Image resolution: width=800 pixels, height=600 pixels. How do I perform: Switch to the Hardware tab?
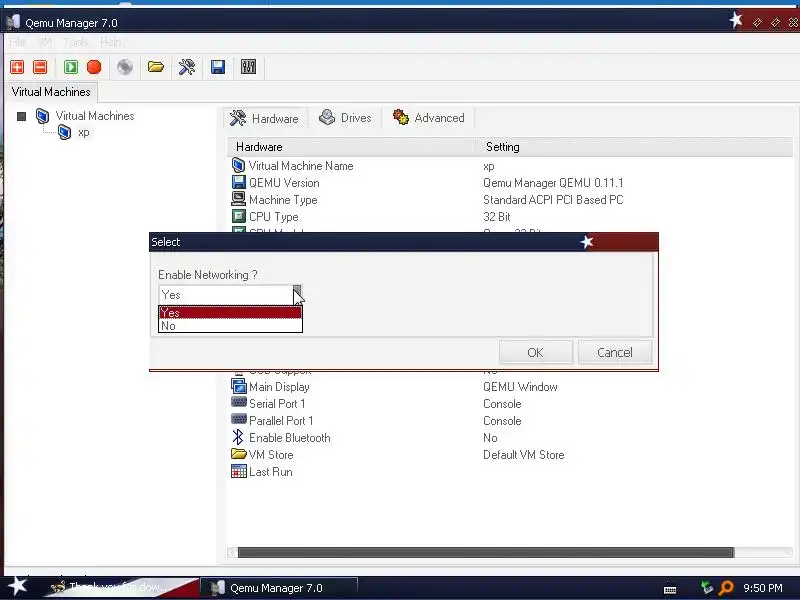coord(265,118)
